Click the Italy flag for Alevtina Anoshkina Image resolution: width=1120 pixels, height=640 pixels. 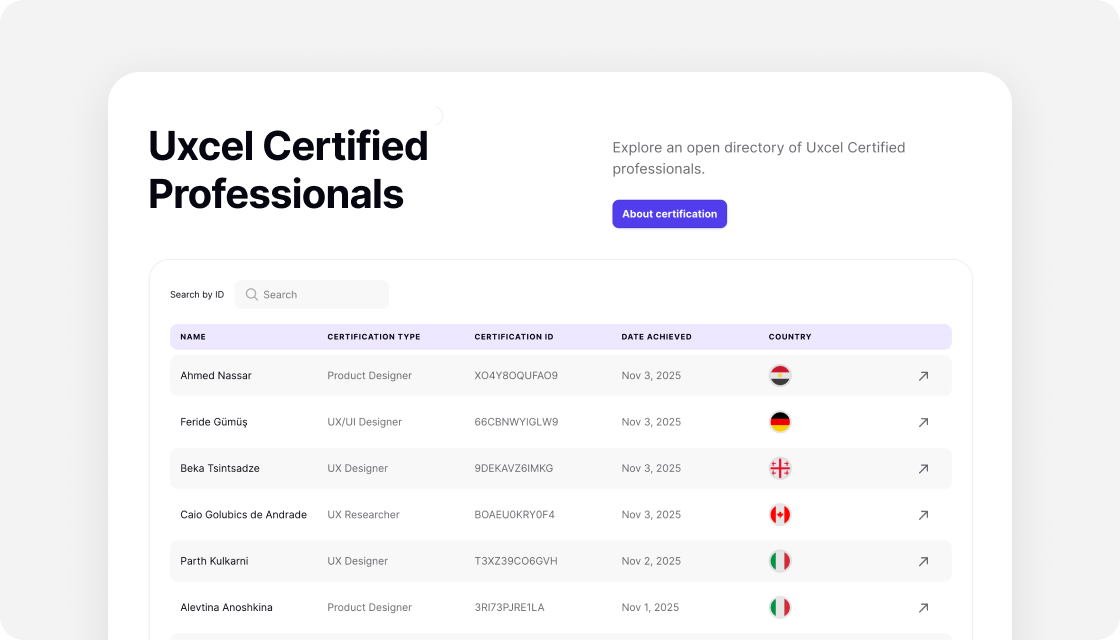[780, 607]
